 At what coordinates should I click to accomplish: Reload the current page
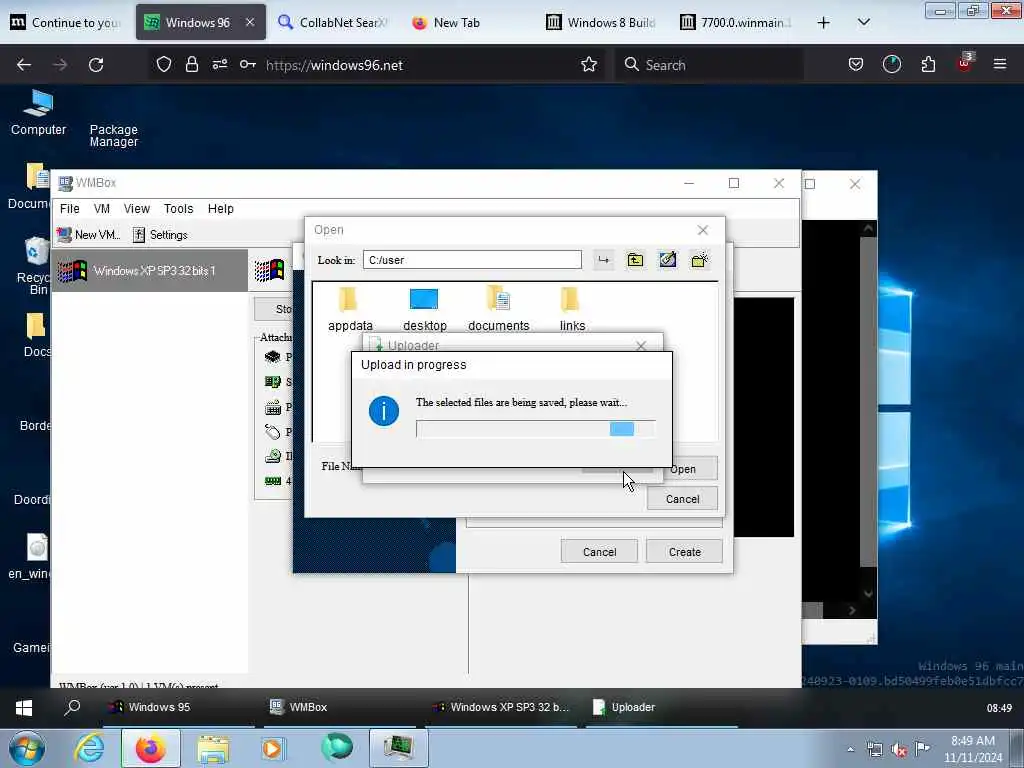[x=96, y=65]
